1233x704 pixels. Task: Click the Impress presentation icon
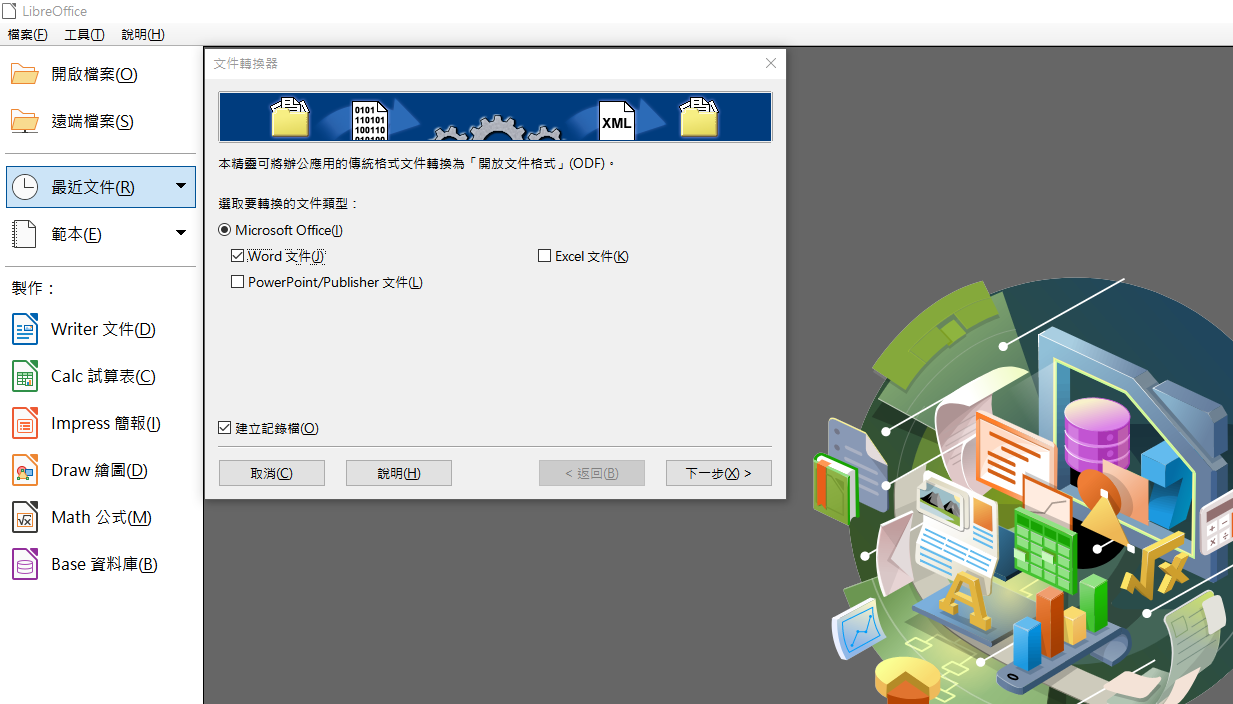pyautogui.click(x=25, y=423)
